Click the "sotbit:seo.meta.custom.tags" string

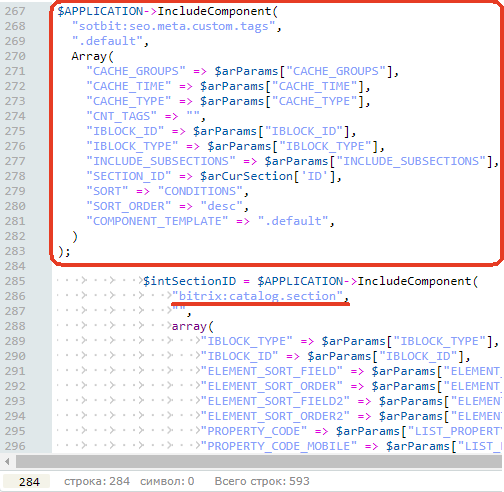(x=173, y=26)
